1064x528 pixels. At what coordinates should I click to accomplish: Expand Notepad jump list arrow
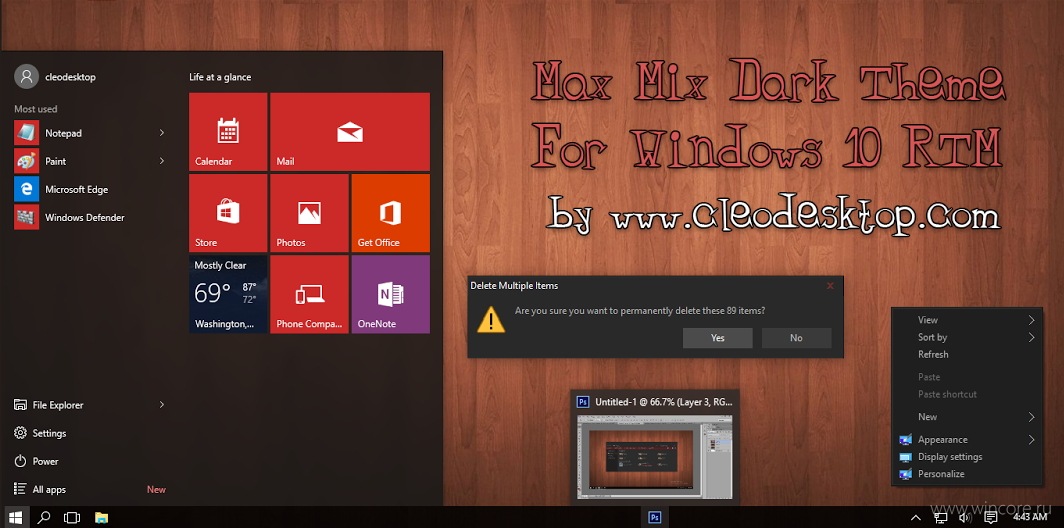click(x=162, y=133)
